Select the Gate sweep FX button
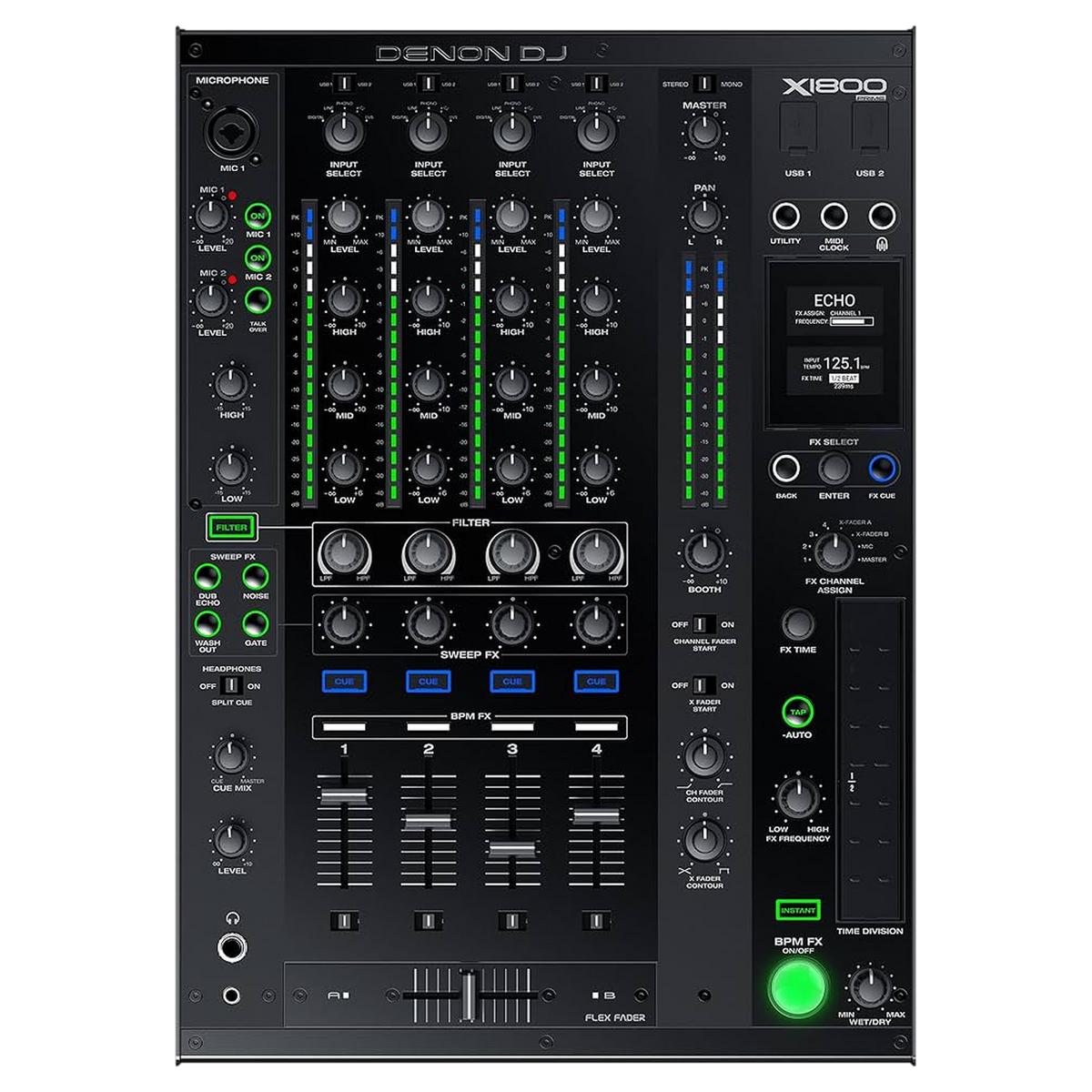The height and width of the screenshot is (1092, 1092). 256,623
